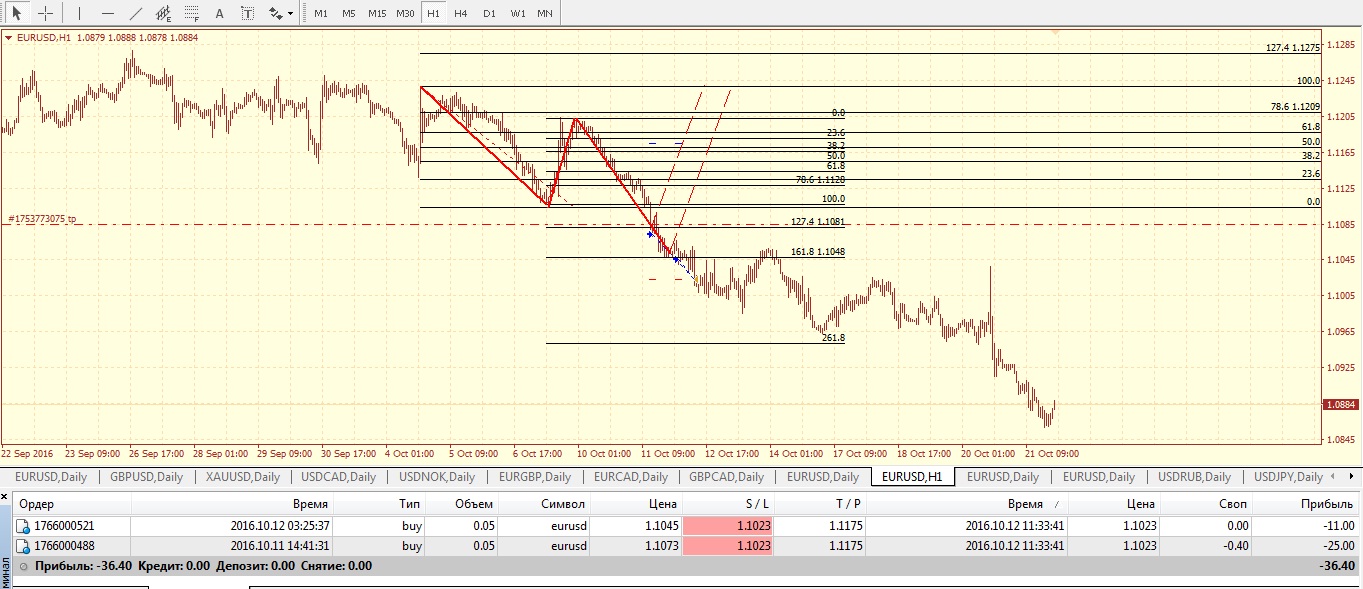1363x589 pixels.
Task: Choose the horizontal line drawing tool
Action: [108, 14]
